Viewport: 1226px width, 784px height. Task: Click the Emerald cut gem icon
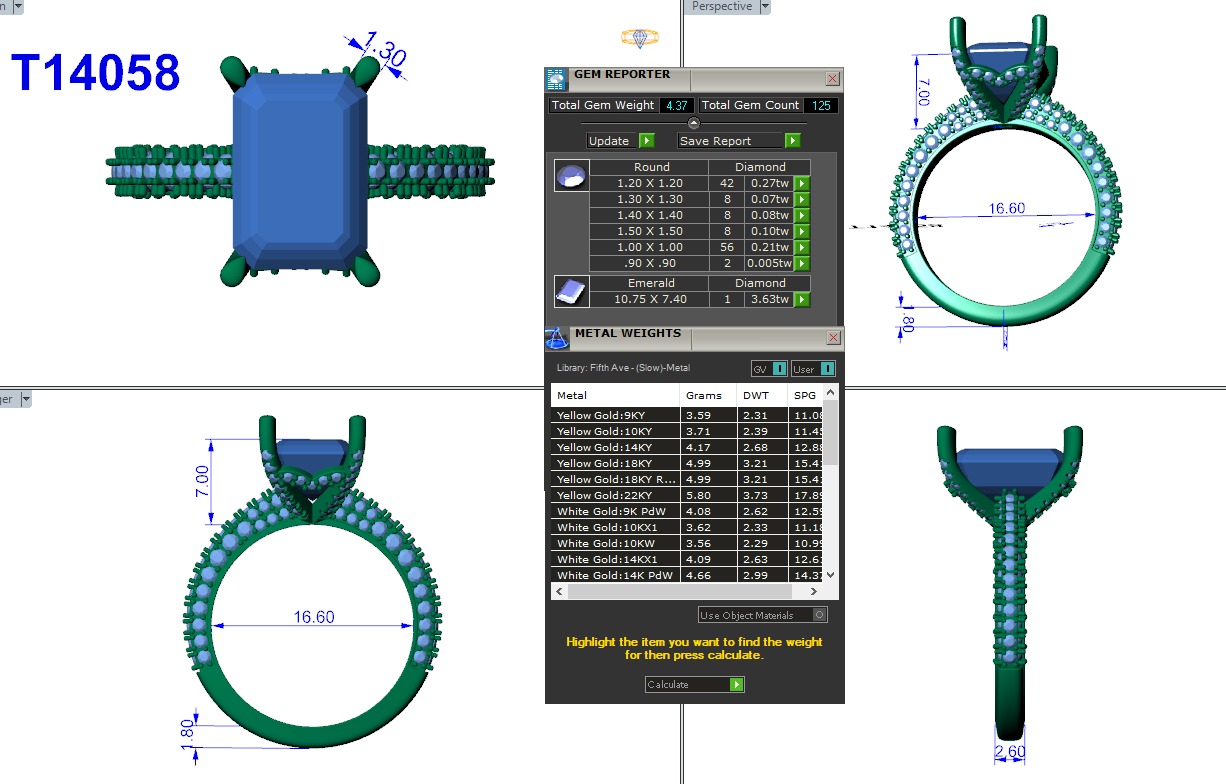[x=569, y=292]
